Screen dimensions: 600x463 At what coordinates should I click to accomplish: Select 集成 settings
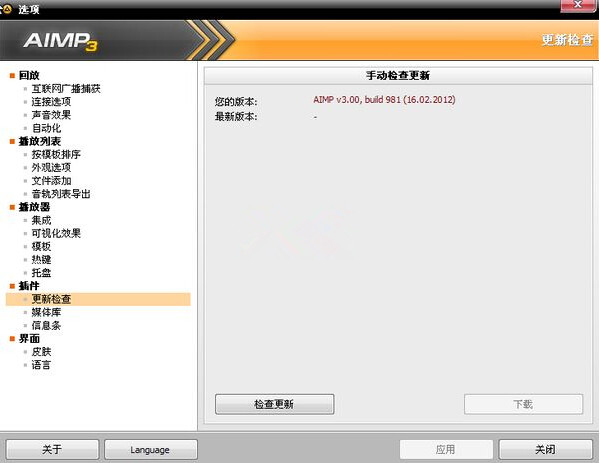tap(41, 220)
